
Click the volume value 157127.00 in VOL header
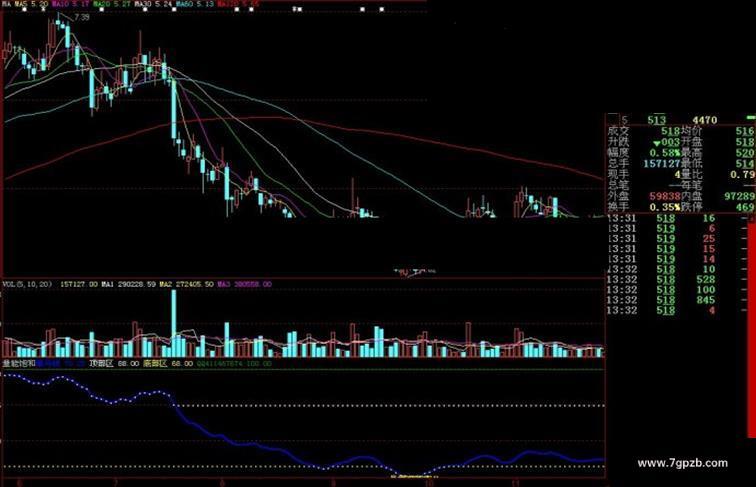(79, 284)
